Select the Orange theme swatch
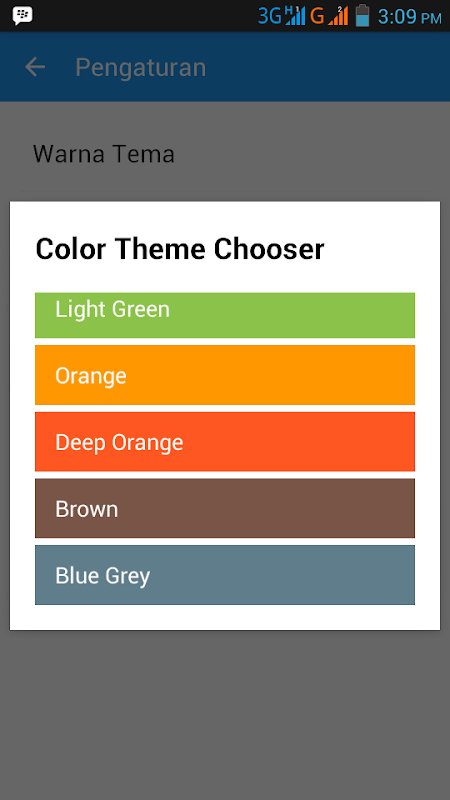 (x=224, y=375)
